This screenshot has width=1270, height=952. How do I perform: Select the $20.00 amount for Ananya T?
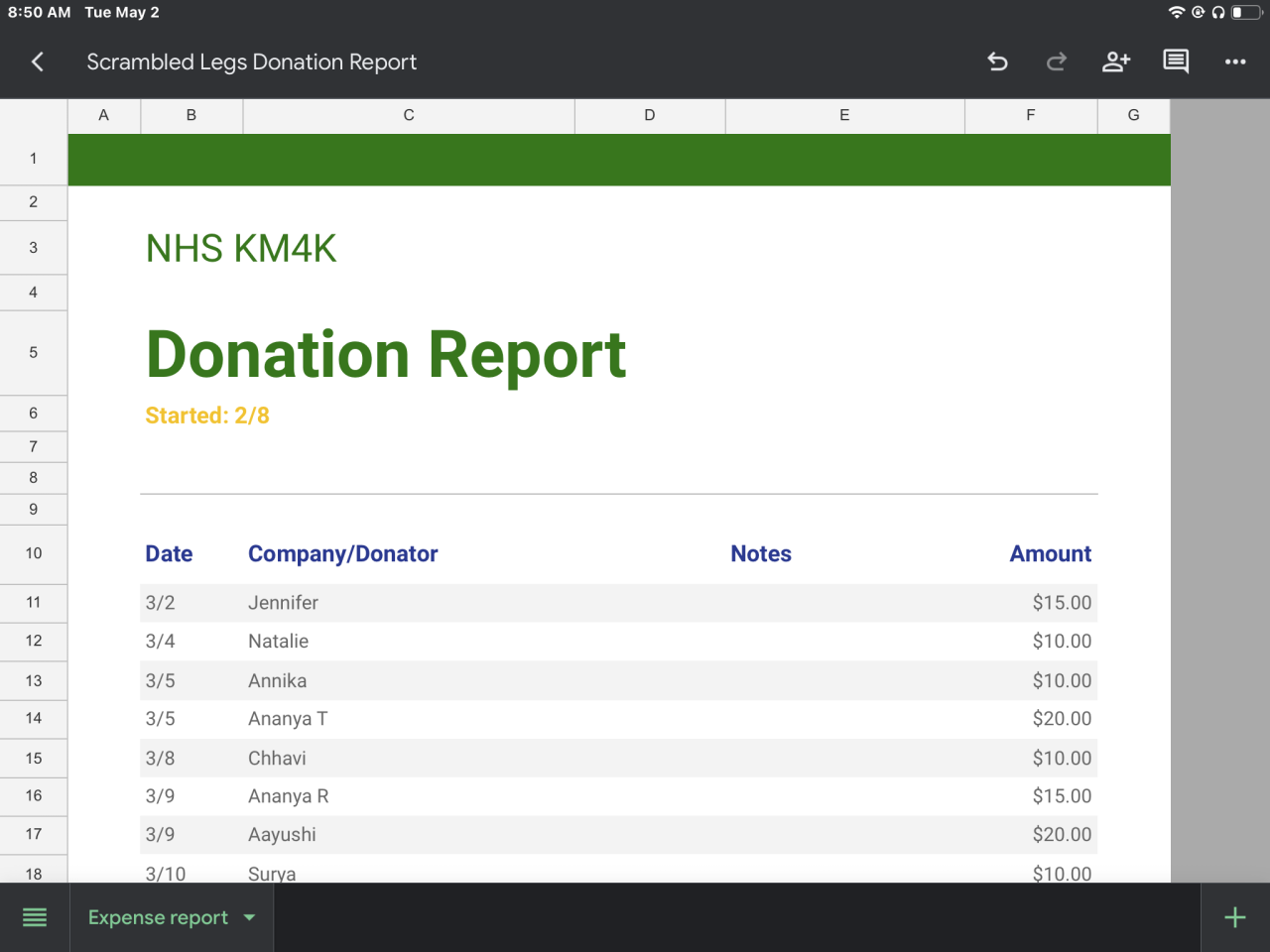point(1061,719)
